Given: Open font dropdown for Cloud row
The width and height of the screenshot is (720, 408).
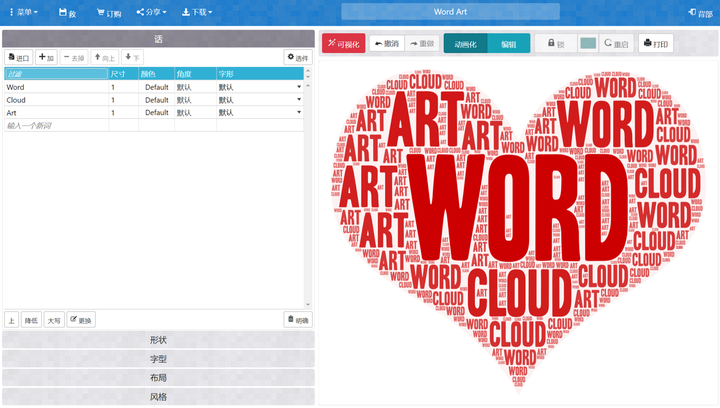Looking at the screenshot, I should (299, 100).
